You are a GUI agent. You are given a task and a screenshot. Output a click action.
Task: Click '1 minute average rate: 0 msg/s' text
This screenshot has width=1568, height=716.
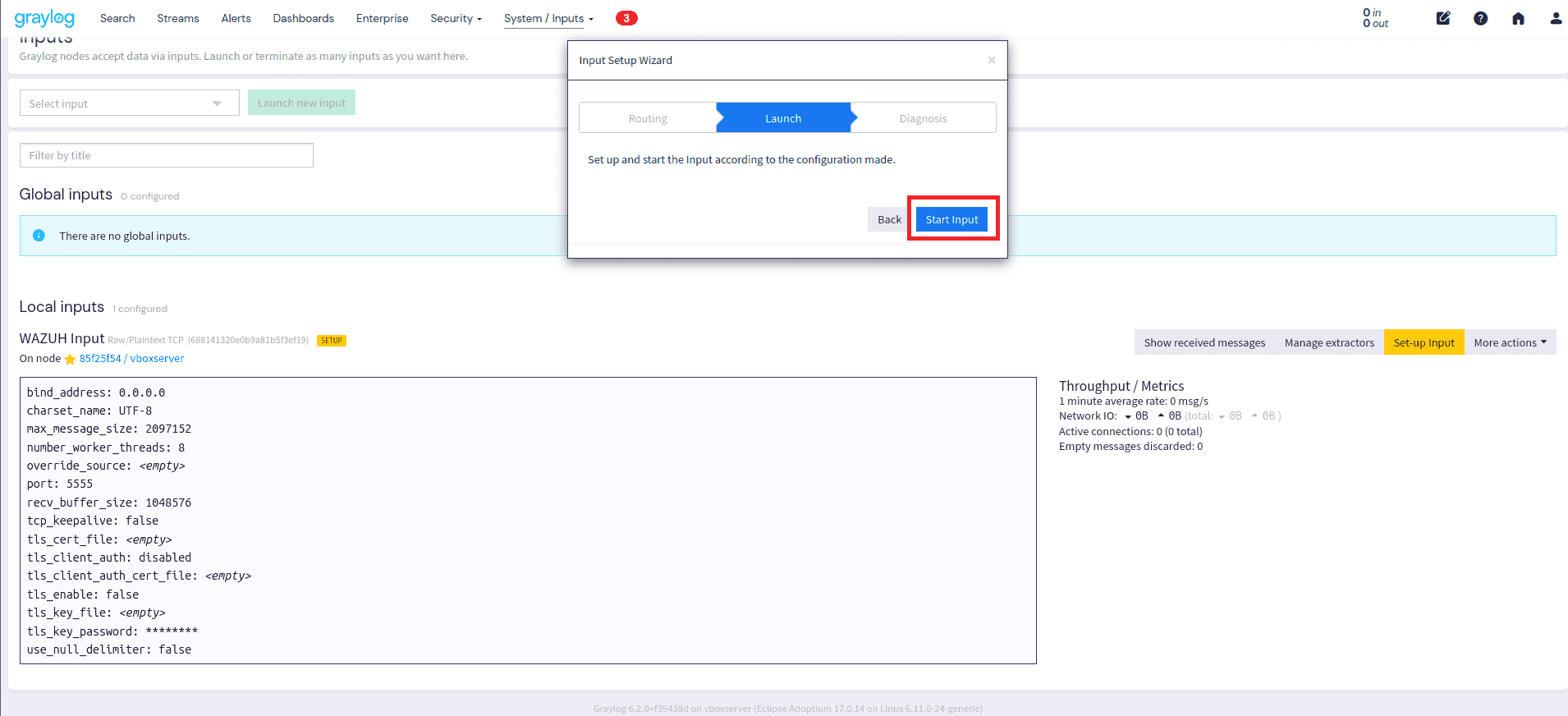[x=1134, y=402]
